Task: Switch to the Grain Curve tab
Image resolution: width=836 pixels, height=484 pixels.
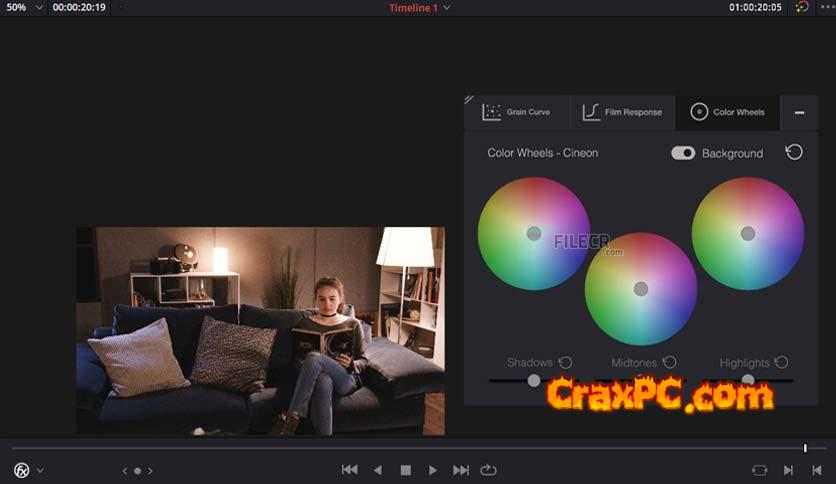Action: [x=516, y=112]
